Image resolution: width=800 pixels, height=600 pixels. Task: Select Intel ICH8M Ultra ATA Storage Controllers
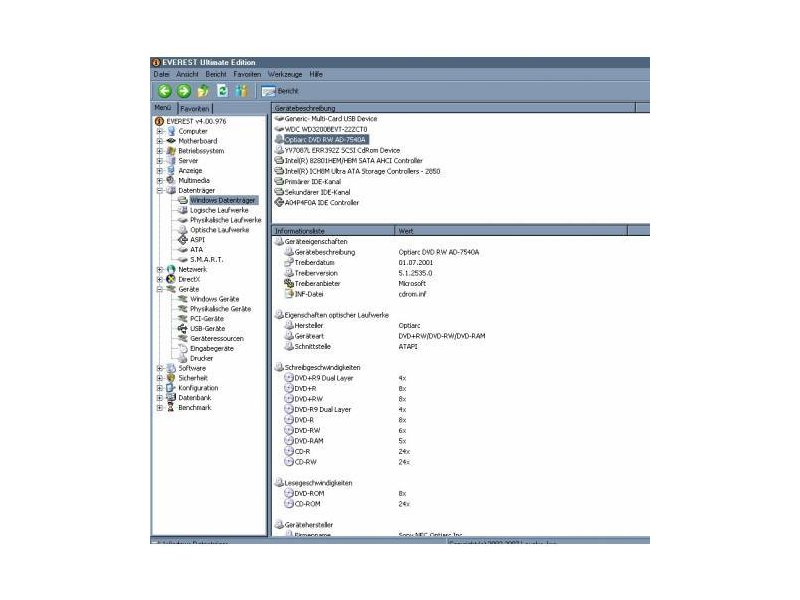362,171
